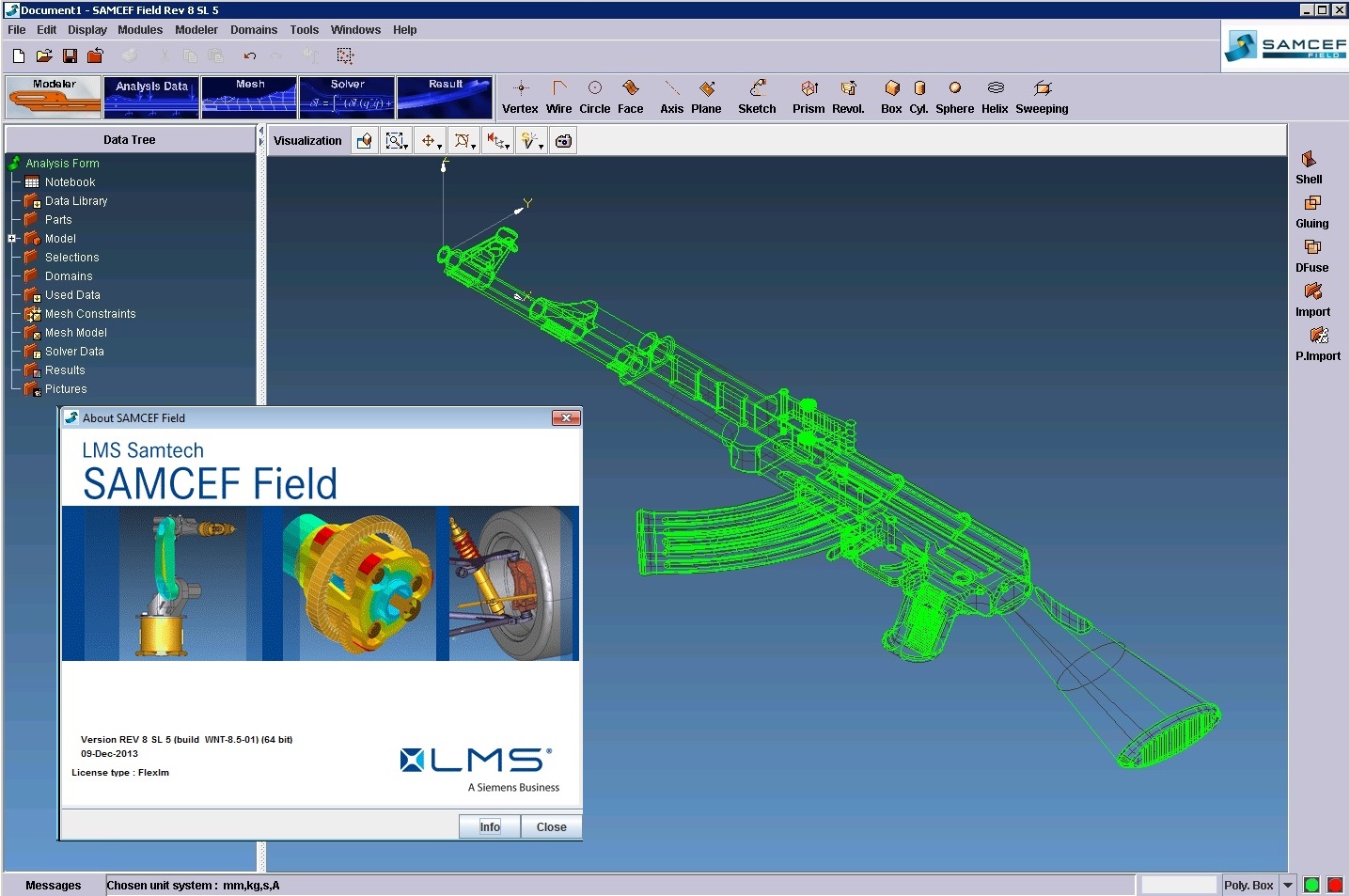The width and height of the screenshot is (1350, 896).
Task: Select Solver Data in the data tree
Action: (74, 352)
